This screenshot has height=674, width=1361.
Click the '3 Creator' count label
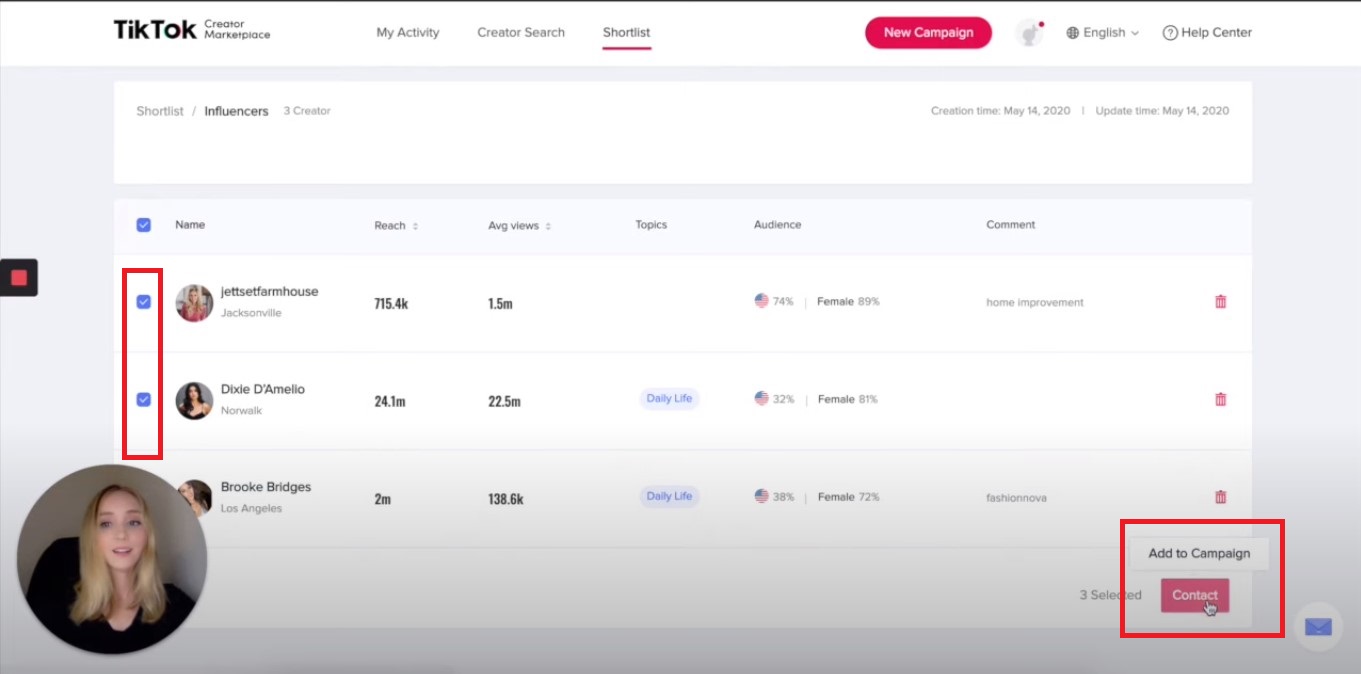click(x=307, y=111)
